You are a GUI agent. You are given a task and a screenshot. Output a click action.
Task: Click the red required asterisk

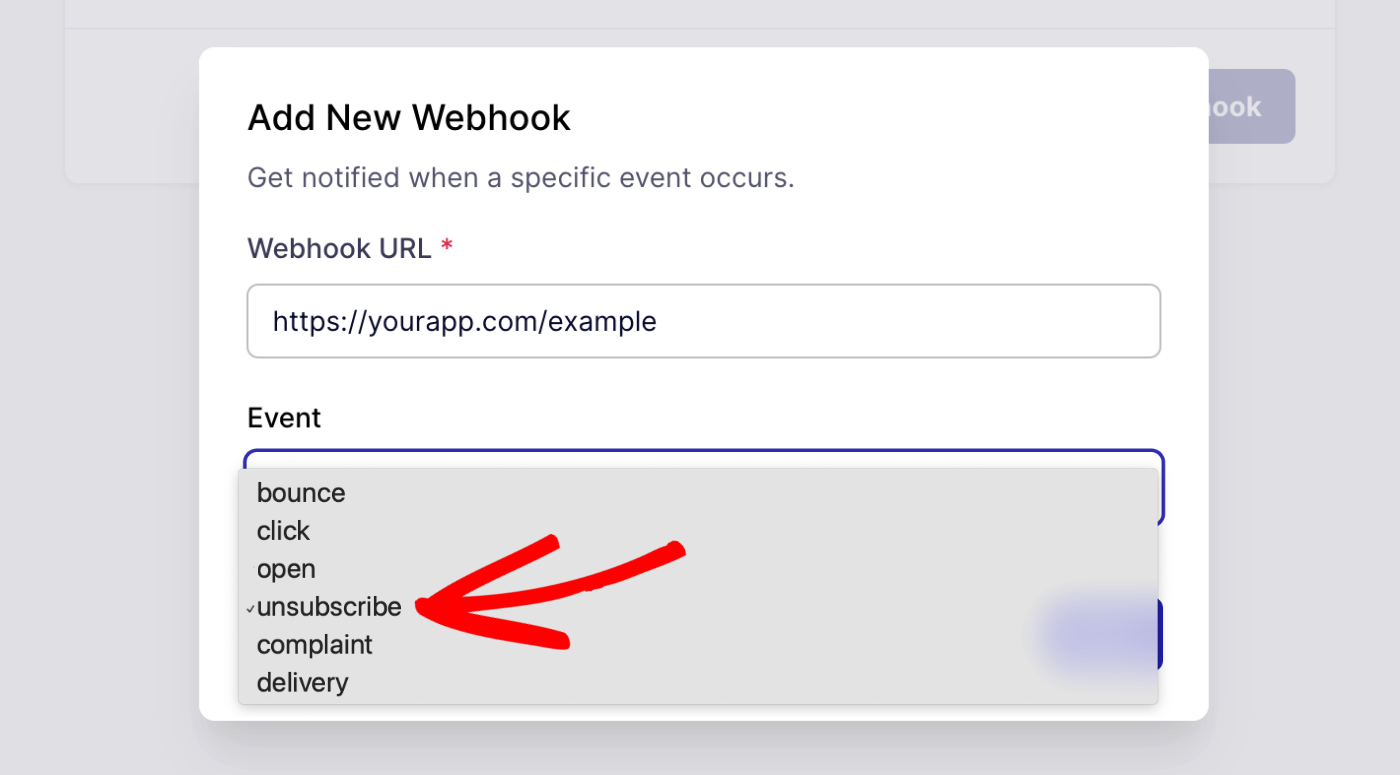pyautogui.click(x=447, y=248)
